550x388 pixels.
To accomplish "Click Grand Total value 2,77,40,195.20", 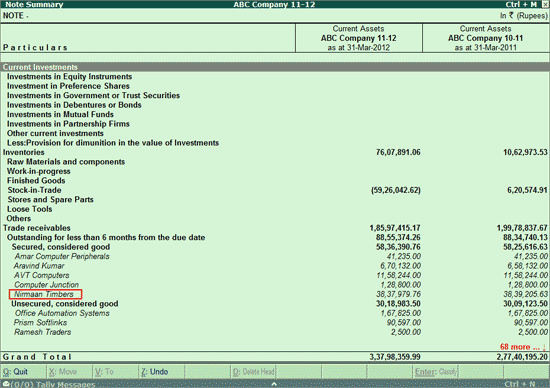I will (x=522, y=357).
